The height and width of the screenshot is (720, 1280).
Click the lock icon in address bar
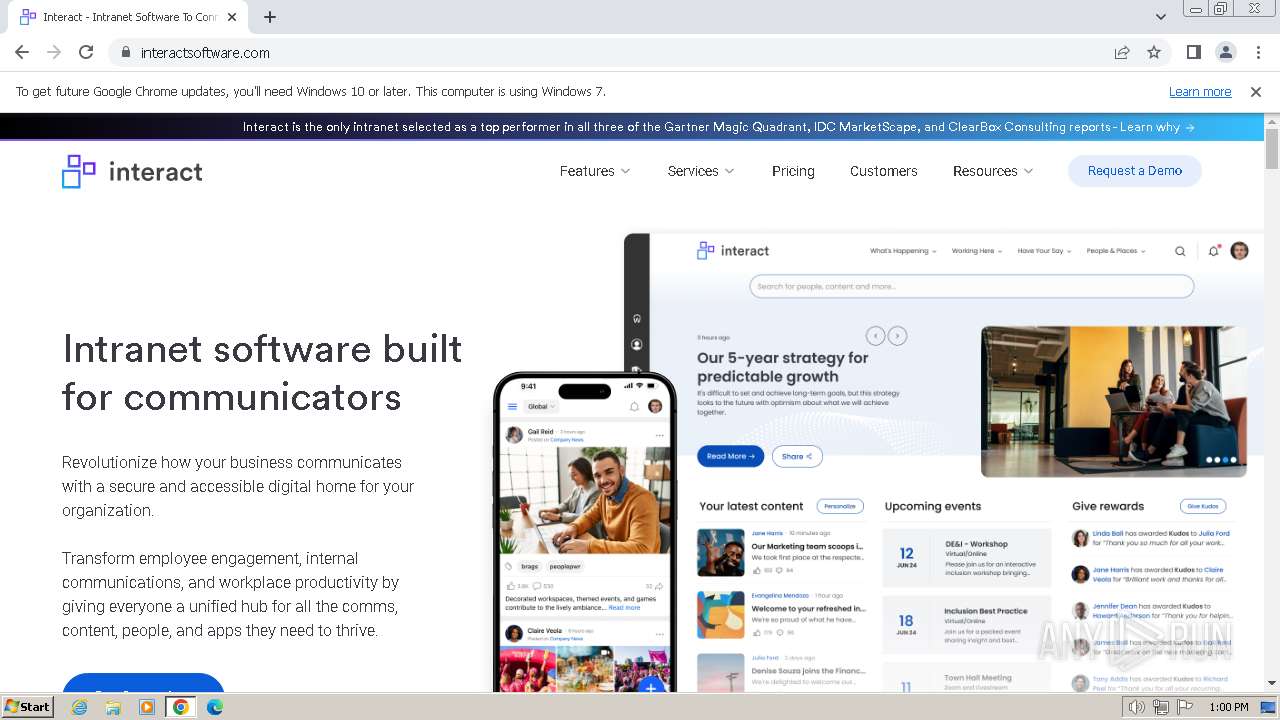tap(126, 52)
